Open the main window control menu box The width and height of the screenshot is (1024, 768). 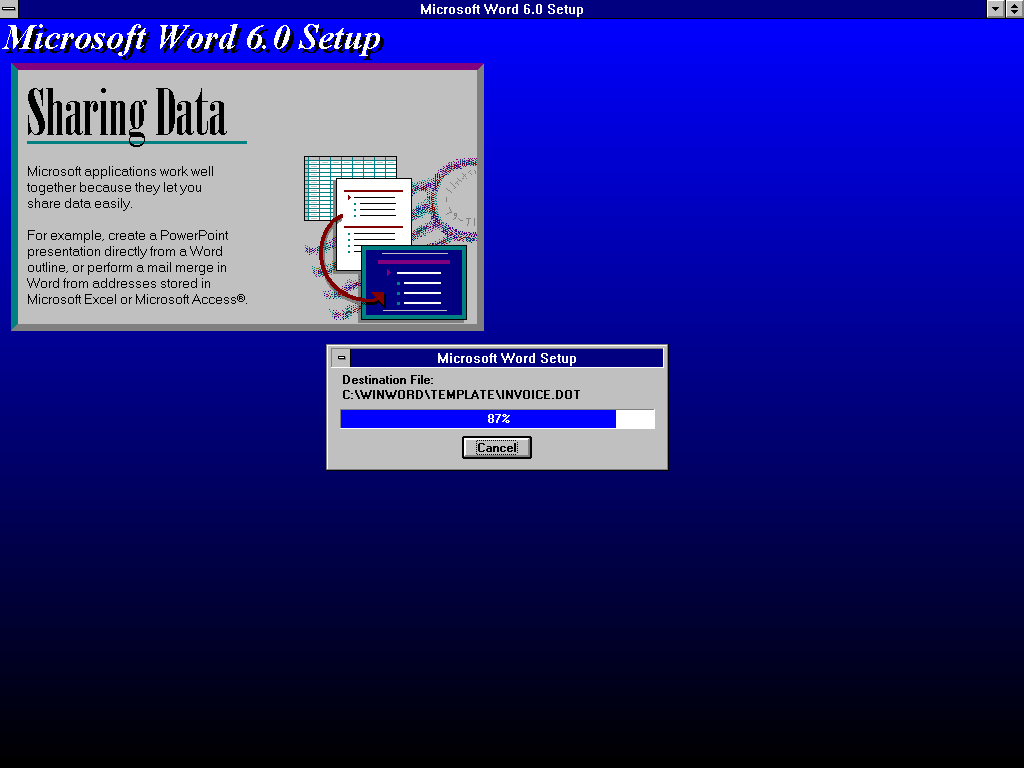point(9,9)
